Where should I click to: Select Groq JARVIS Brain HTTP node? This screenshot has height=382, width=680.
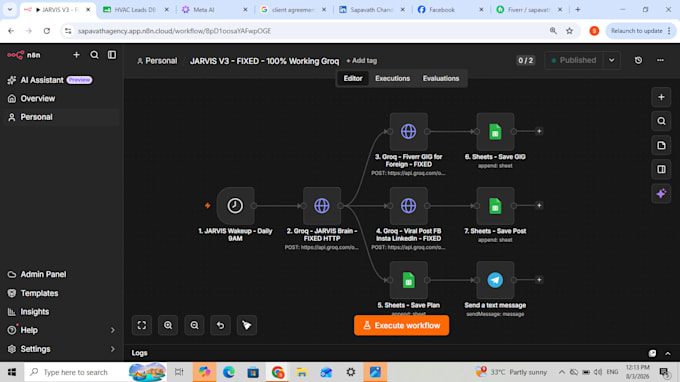(x=322, y=206)
